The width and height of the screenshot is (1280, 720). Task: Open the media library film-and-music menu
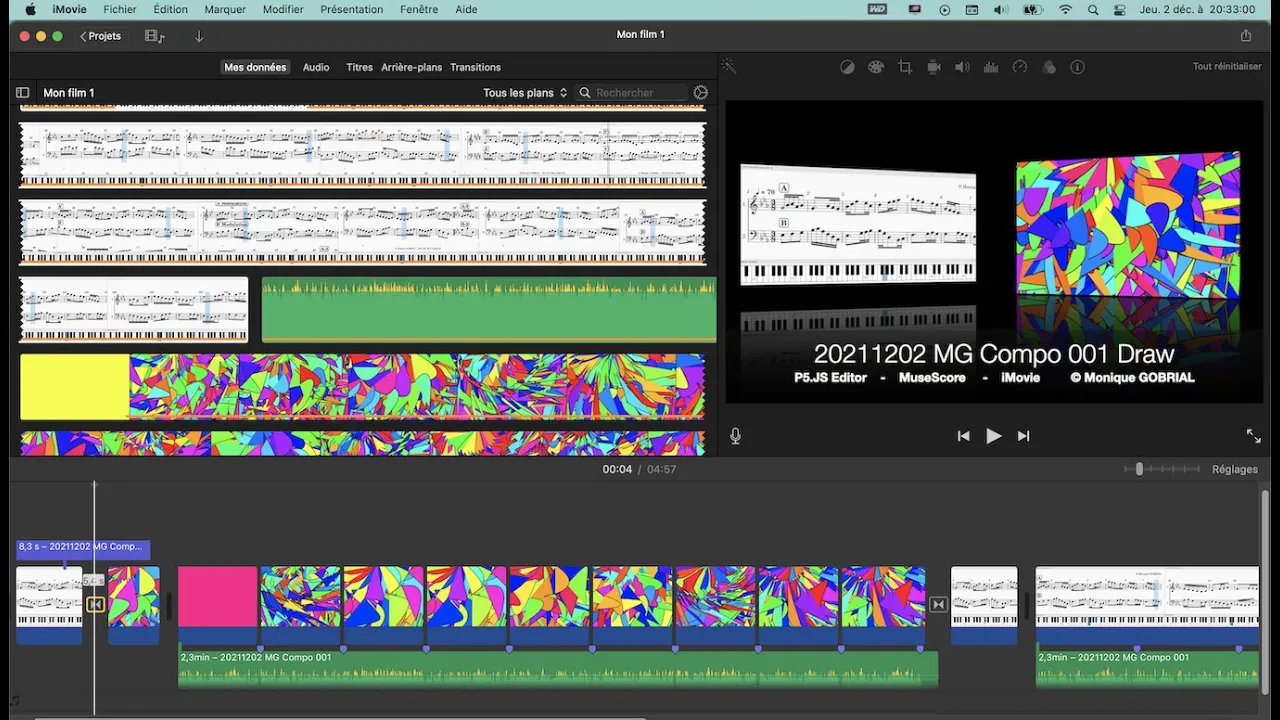(x=154, y=36)
